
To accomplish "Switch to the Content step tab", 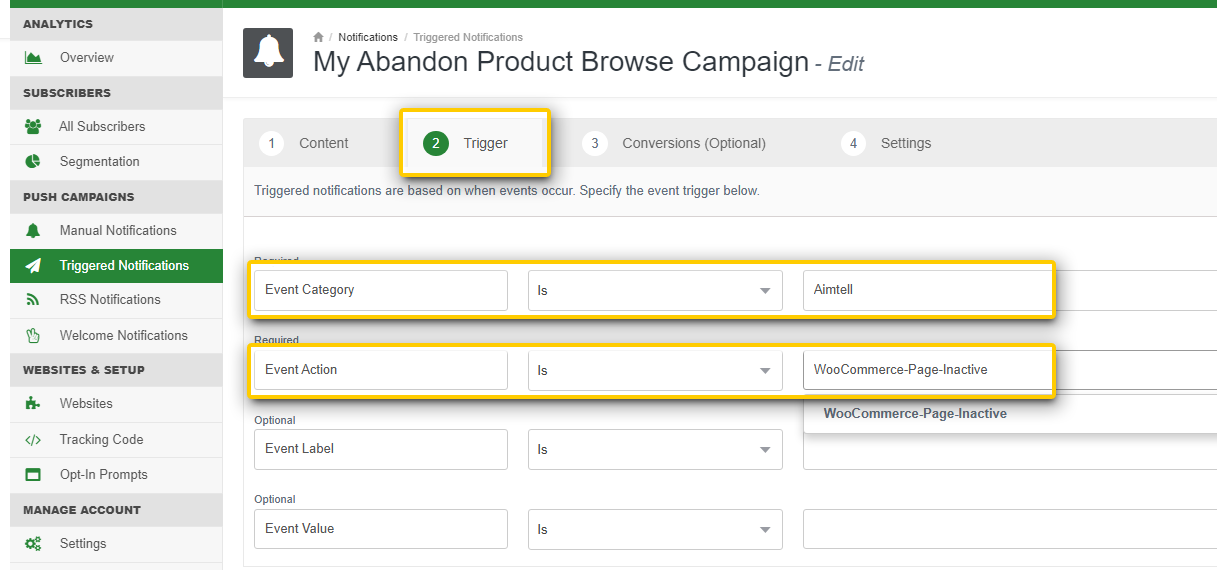I will pyautogui.click(x=305, y=144).
